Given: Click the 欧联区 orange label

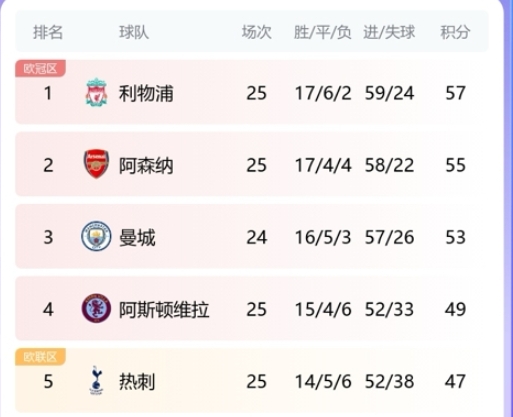Looking at the screenshot, I should point(40,357).
